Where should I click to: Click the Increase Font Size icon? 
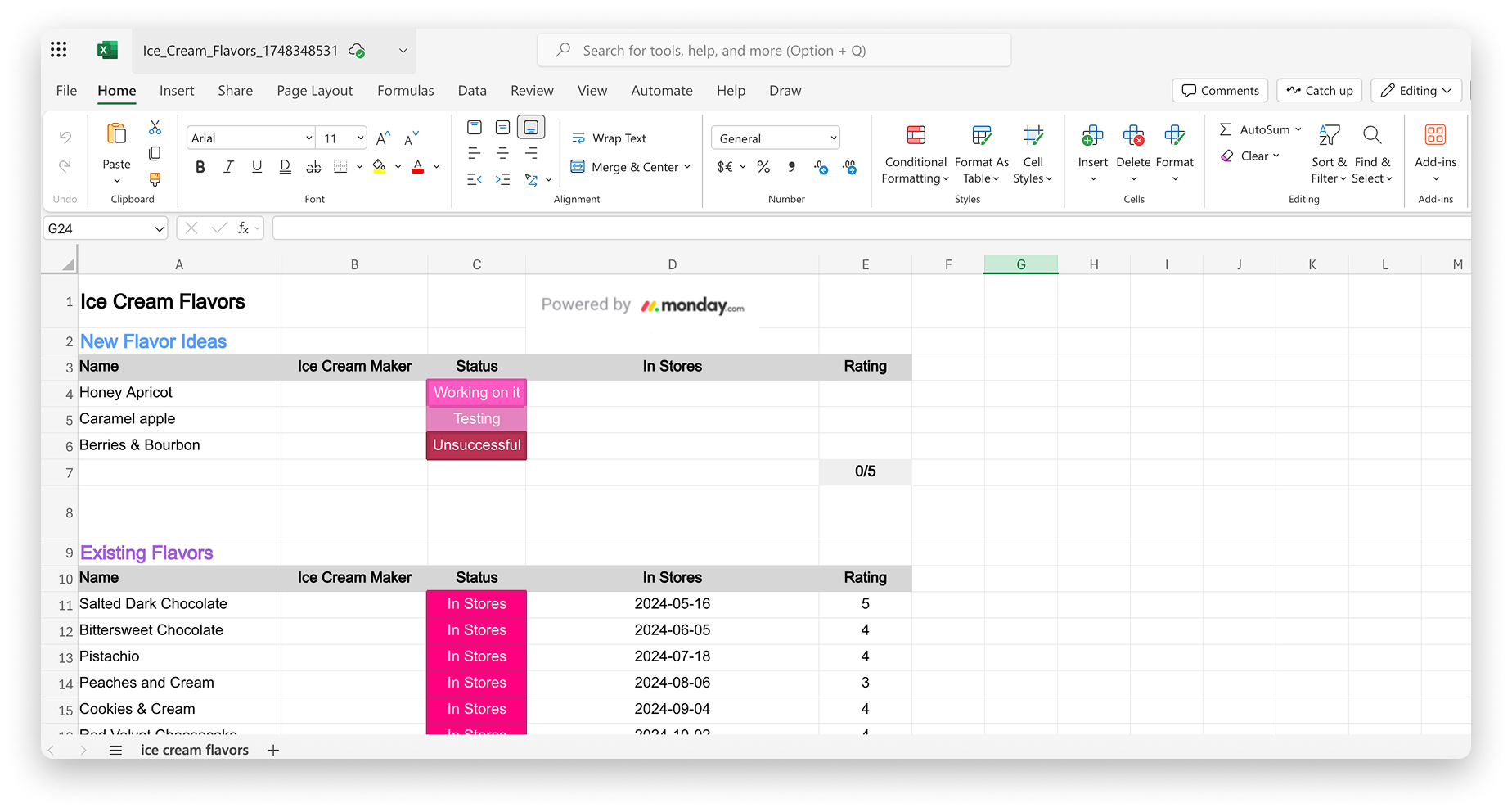coord(383,138)
